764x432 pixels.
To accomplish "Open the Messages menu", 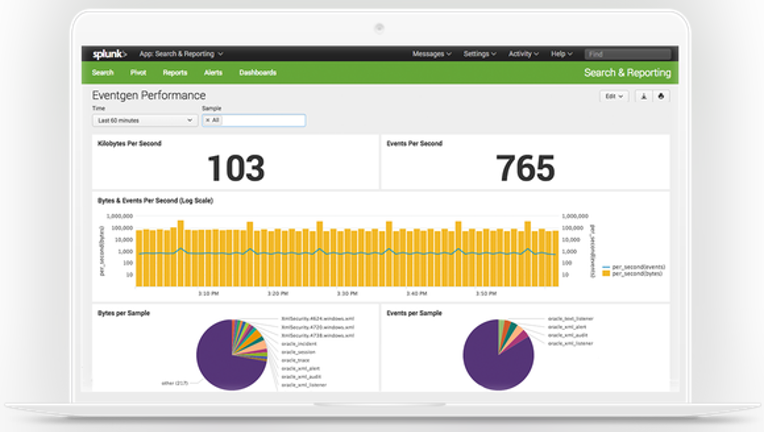I will click(x=432, y=54).
